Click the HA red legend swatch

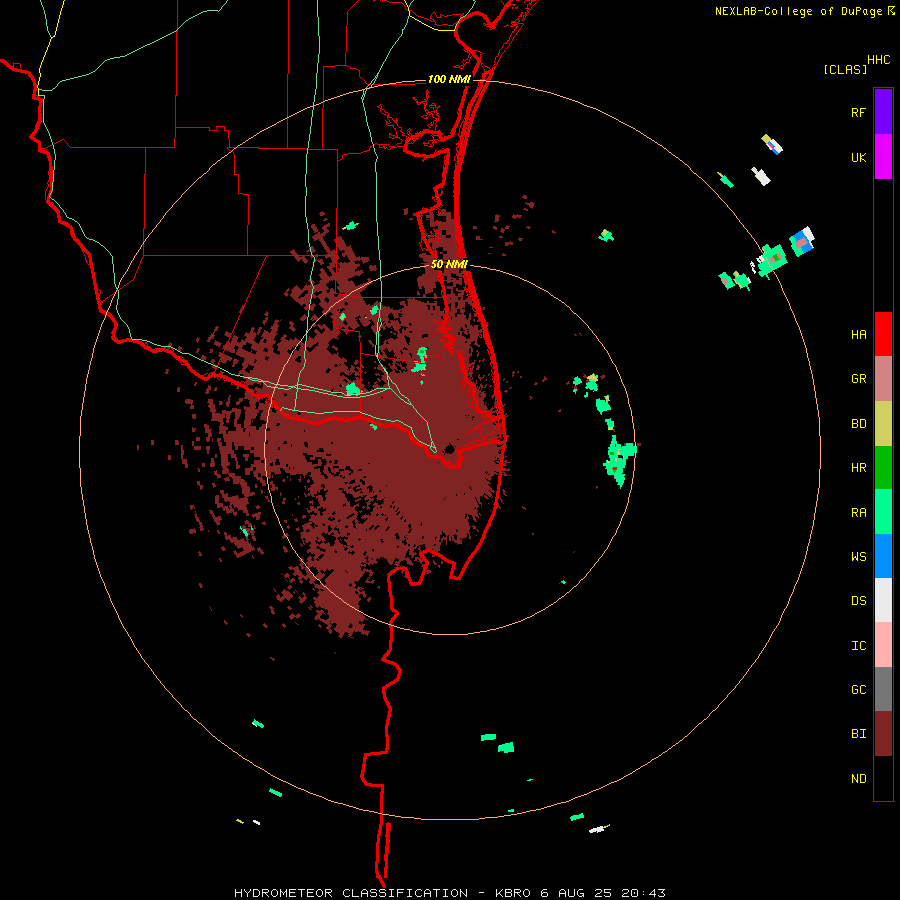(x=883, y=334)
